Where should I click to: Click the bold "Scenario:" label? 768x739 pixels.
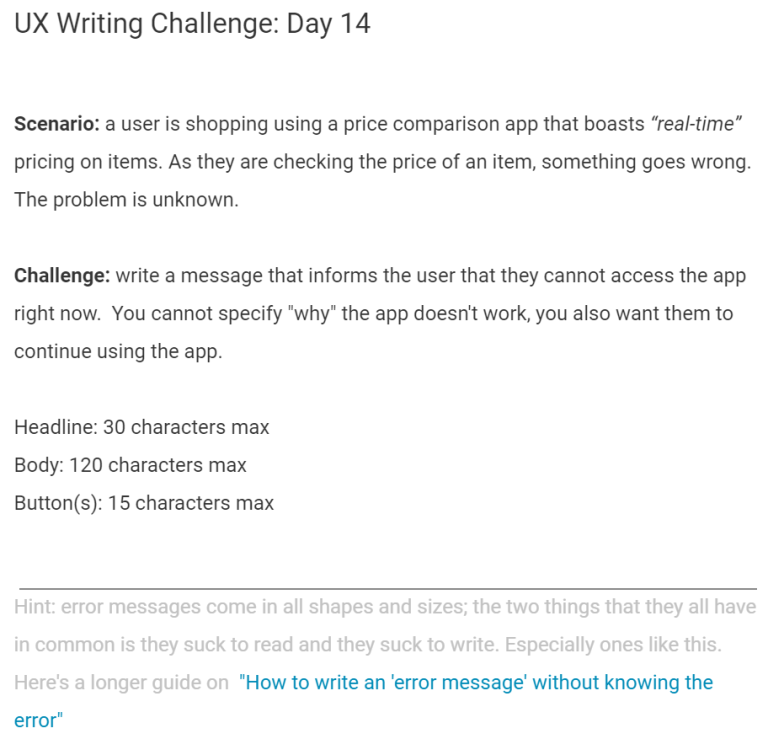(56, 124)
